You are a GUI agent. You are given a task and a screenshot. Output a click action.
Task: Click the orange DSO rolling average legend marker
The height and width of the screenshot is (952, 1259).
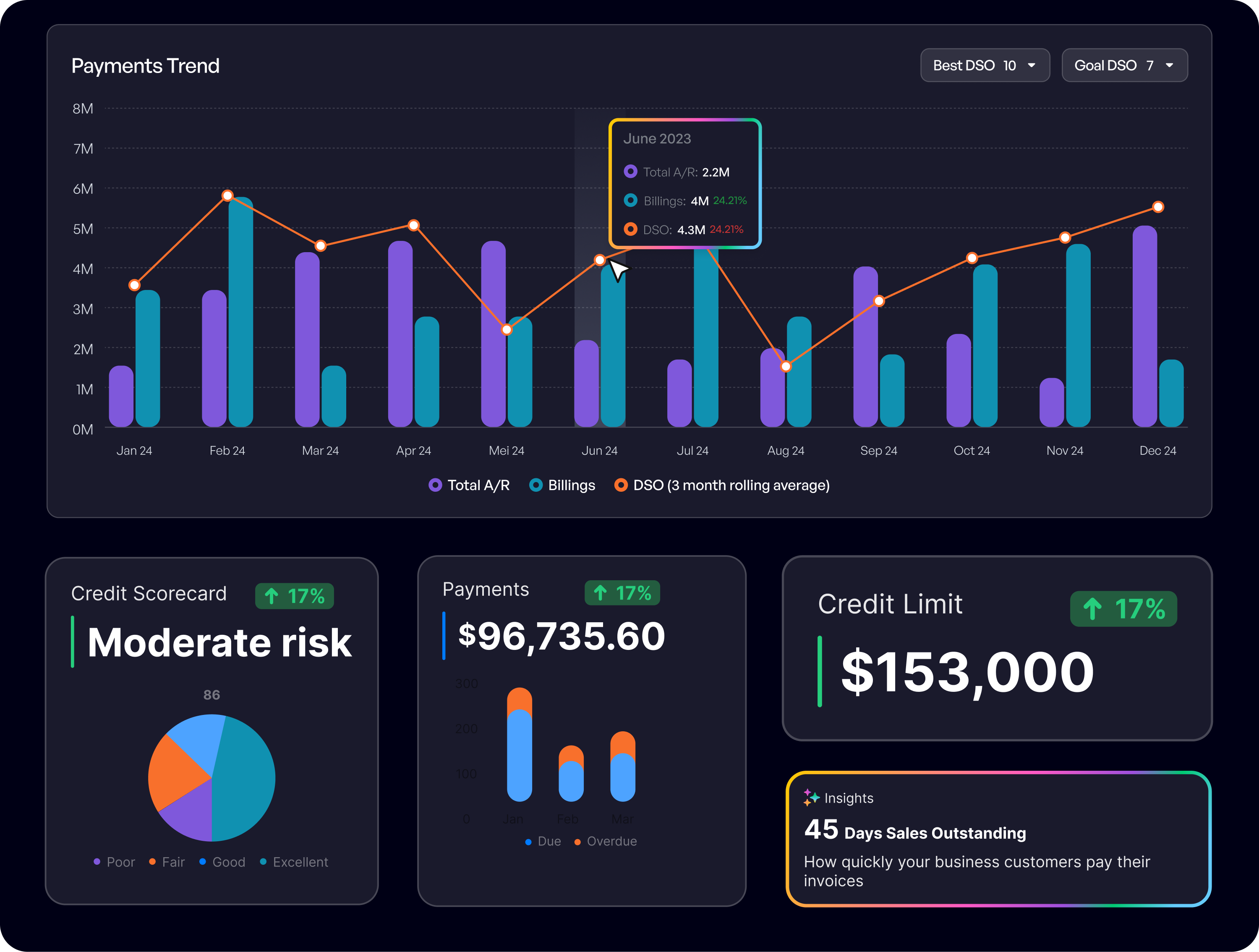click(621, 485)
